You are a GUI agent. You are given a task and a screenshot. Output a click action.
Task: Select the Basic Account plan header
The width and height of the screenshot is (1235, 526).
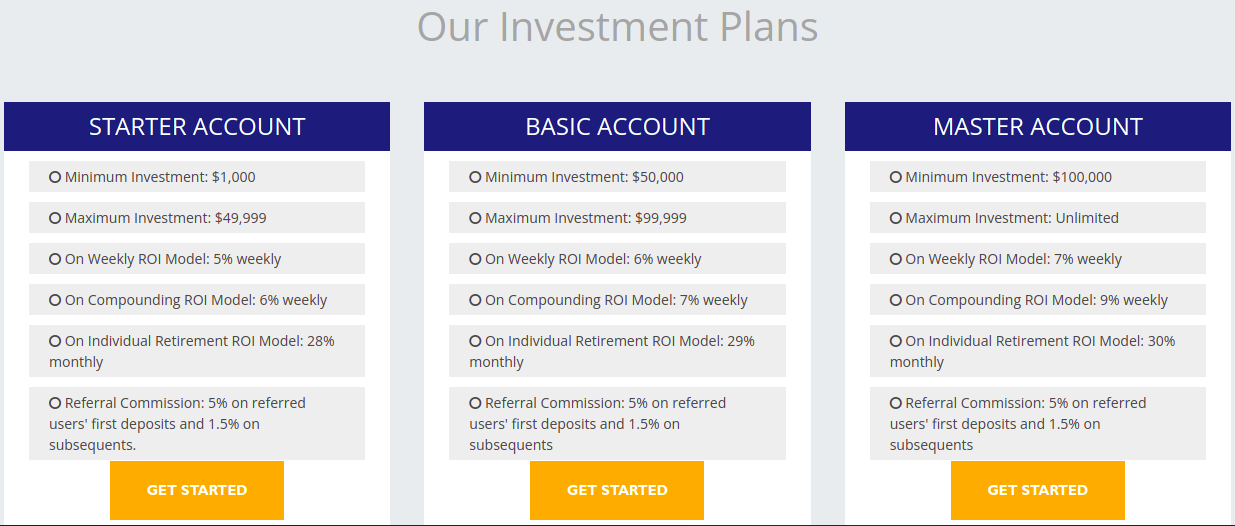617,127
